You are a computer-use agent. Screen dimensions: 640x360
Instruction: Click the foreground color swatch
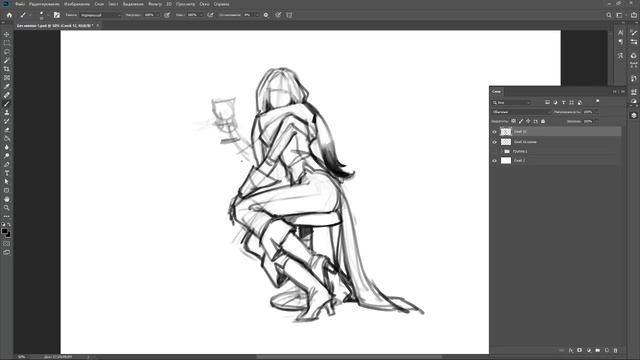pyautogui.click(x=4, y=231)
